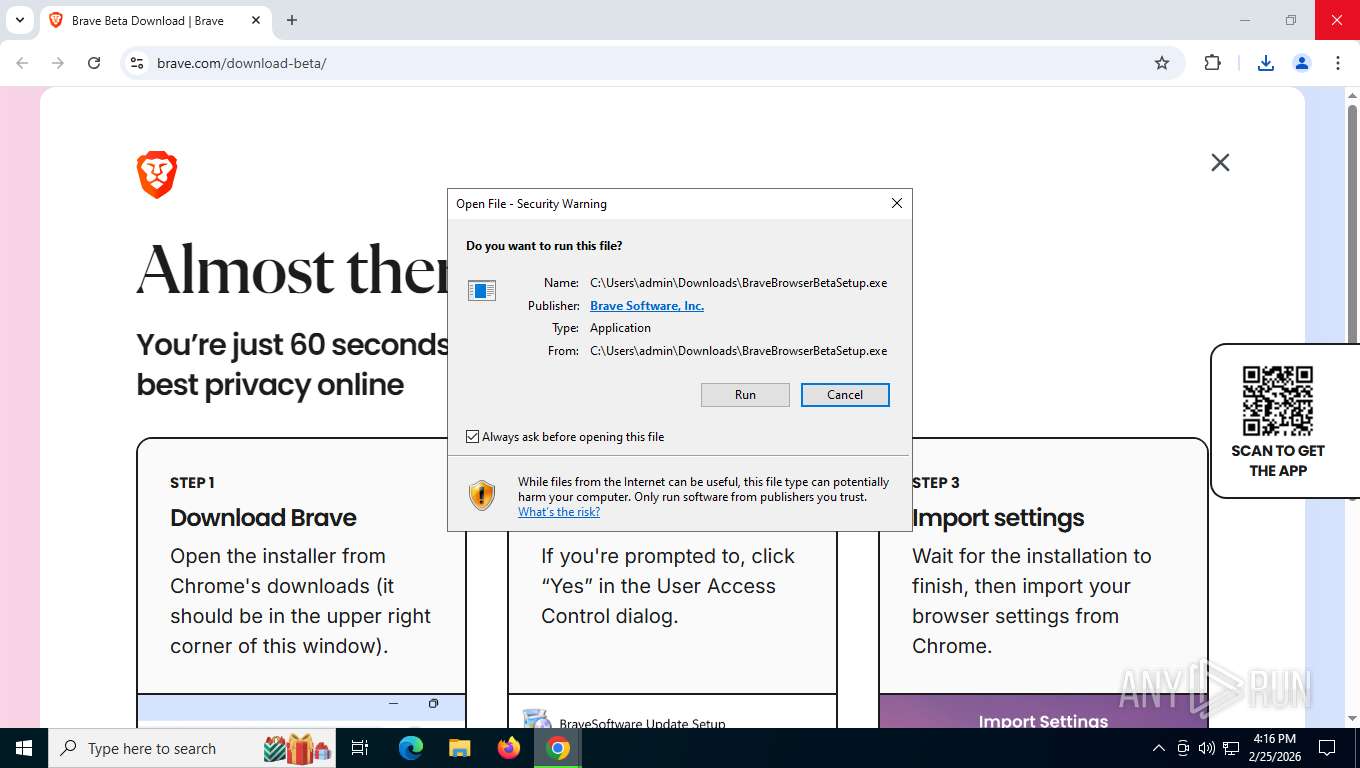Close the Almost there page overlay

1220,162
